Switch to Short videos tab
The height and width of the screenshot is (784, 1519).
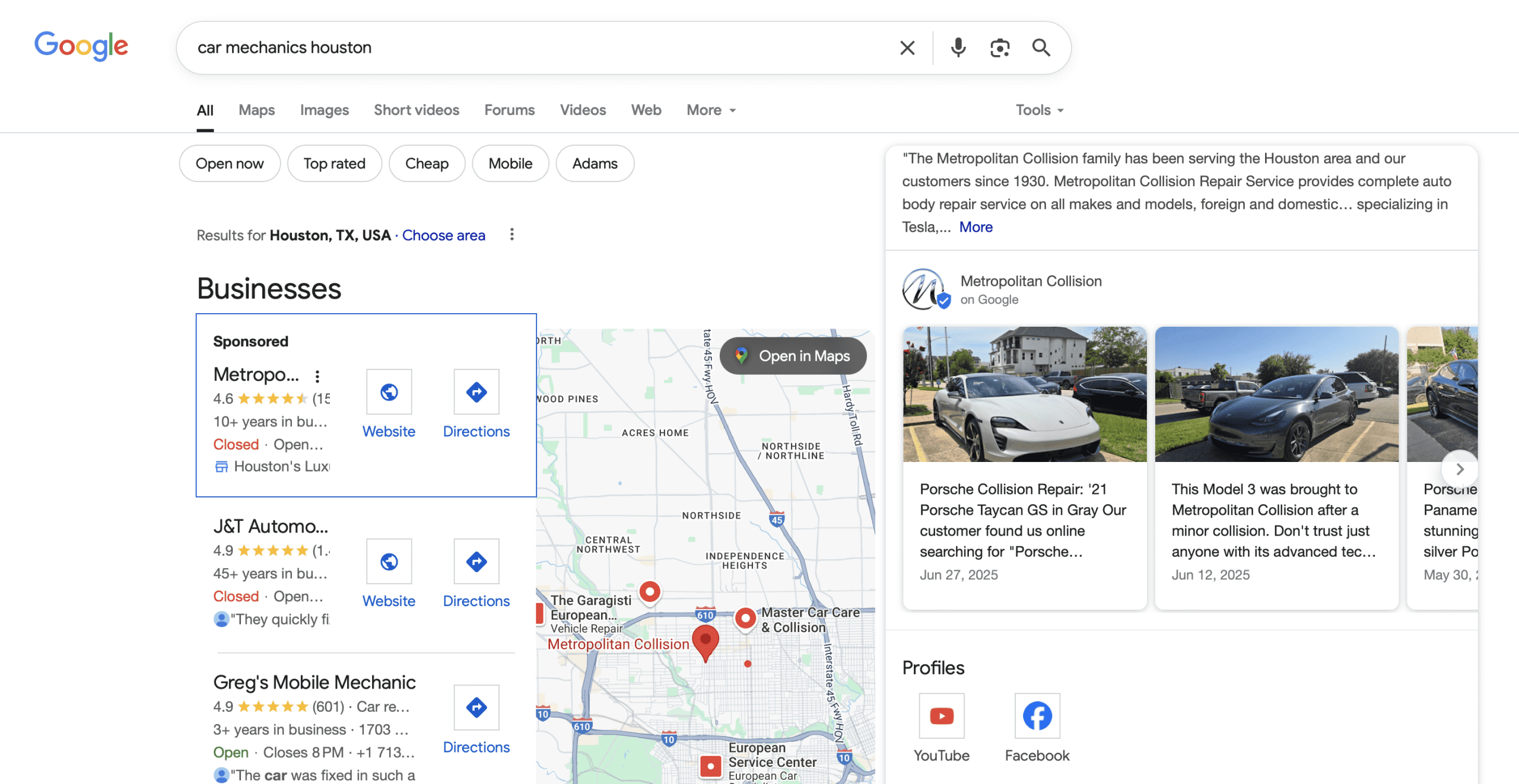[417, 110]
